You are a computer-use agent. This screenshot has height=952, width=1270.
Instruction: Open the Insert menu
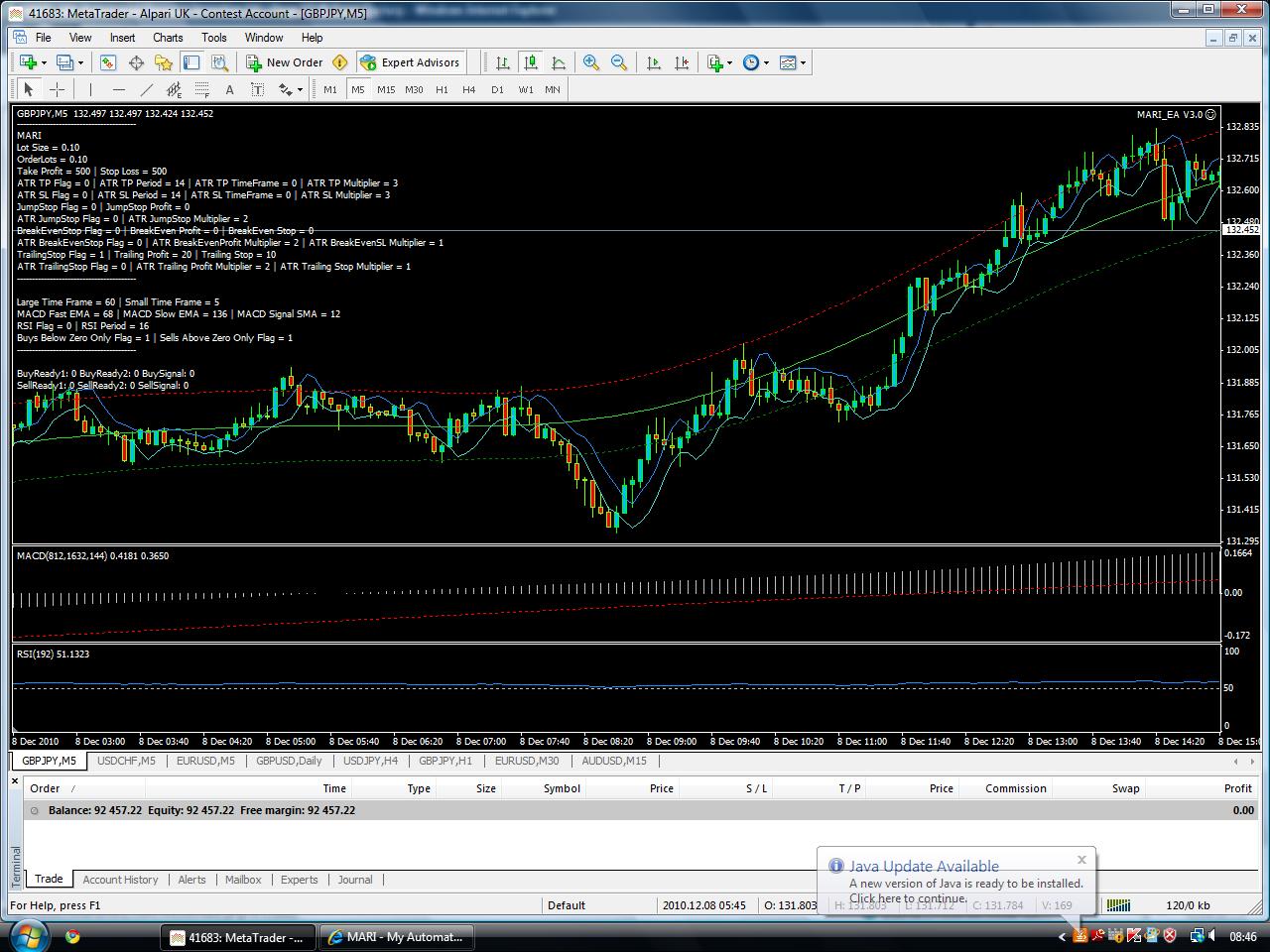pos(123,38)
